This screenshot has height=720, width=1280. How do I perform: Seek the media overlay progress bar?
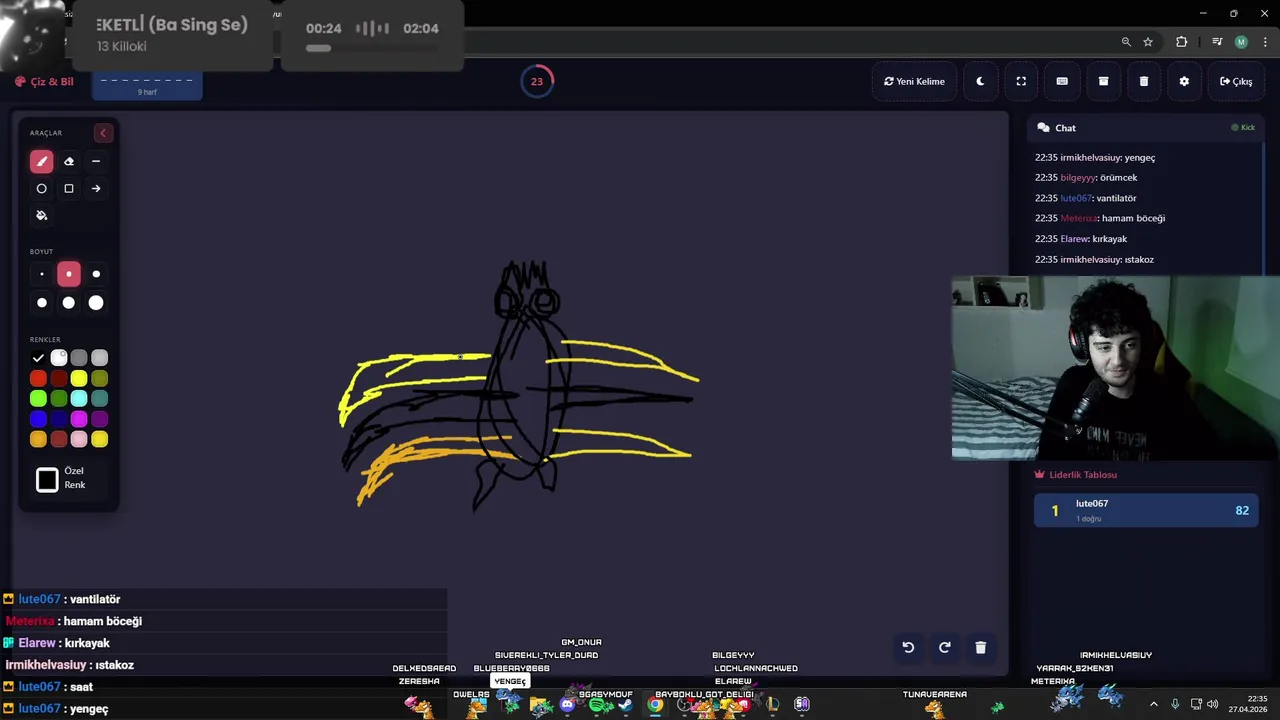tap(372, 48)
